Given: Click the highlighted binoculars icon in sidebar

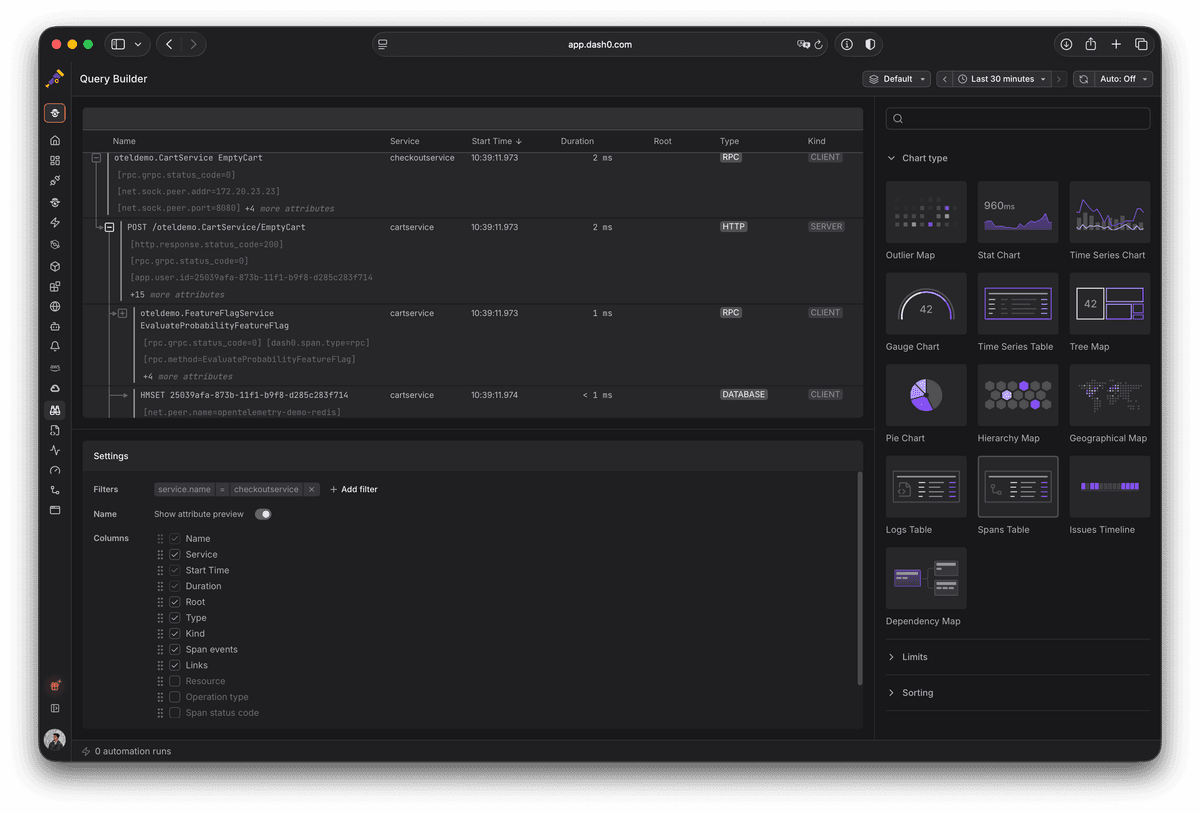Looking at the screenshot, I should point(55,410).
